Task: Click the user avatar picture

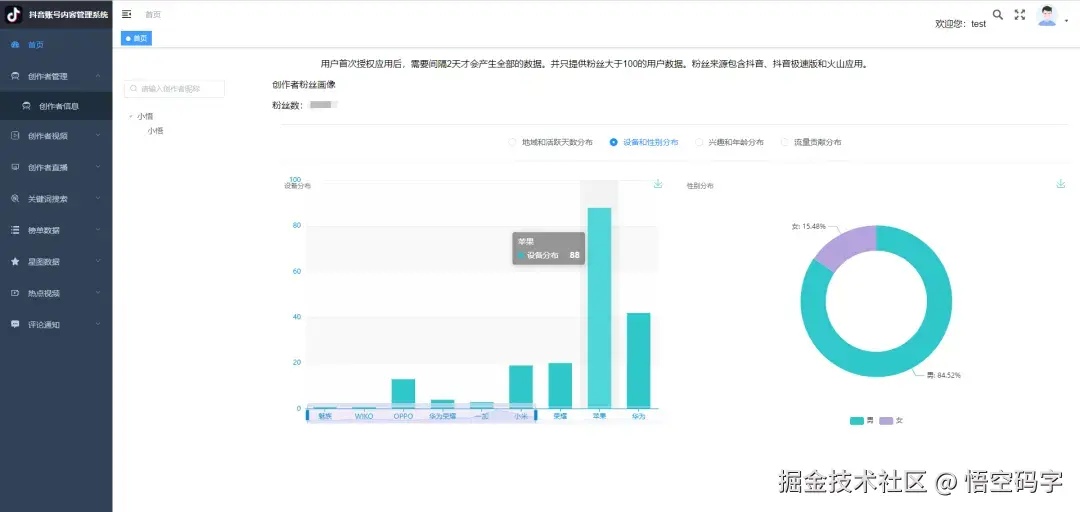Action: click(1047, 15)
